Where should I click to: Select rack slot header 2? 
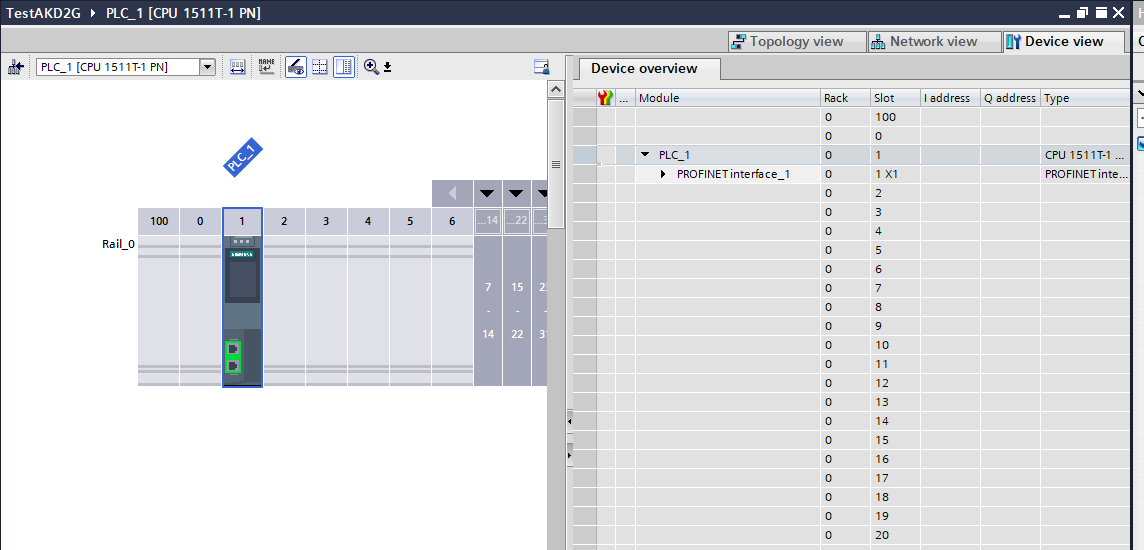(284, 221)
